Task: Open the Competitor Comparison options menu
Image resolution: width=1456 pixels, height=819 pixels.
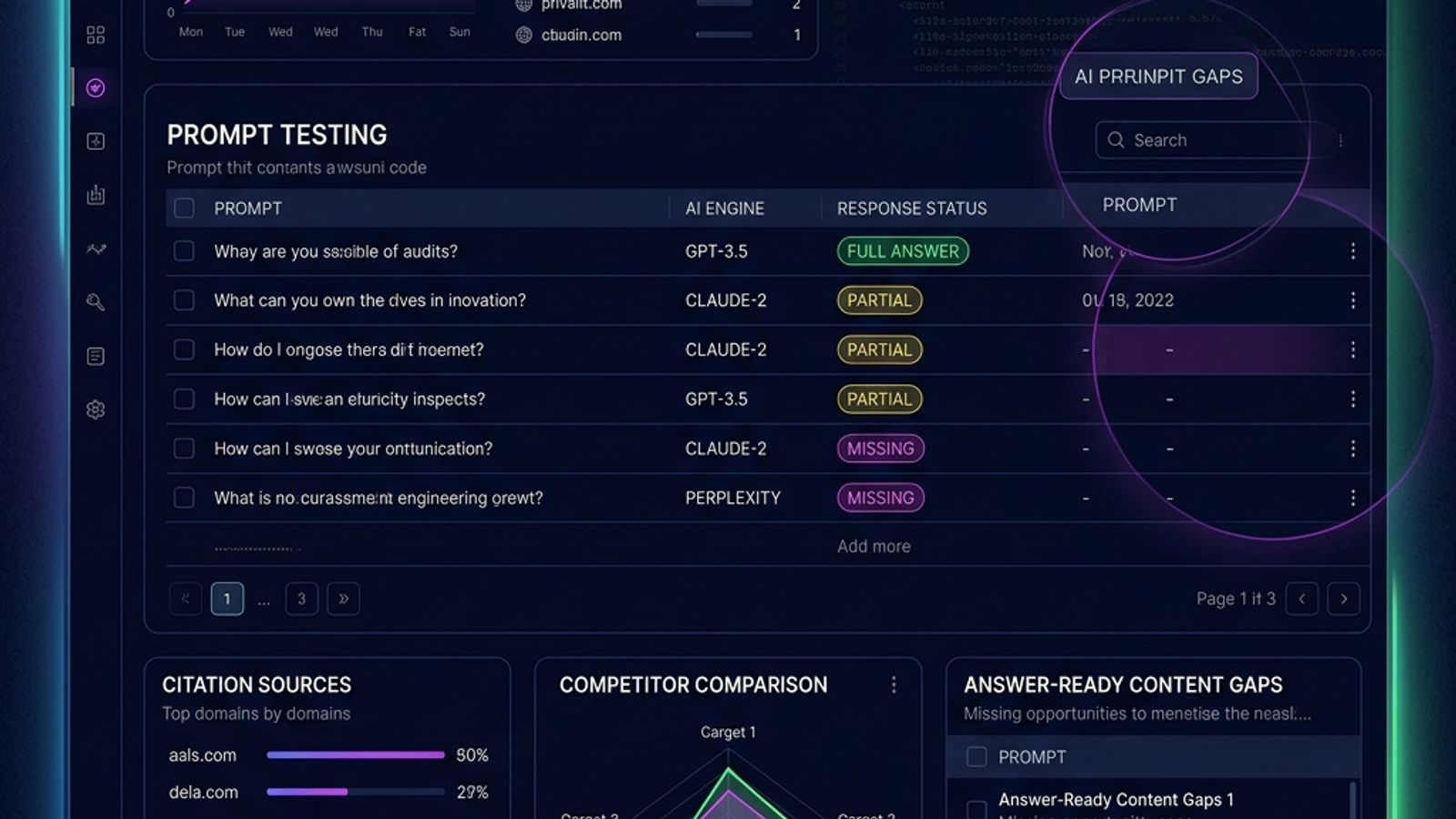Action: 894,684
